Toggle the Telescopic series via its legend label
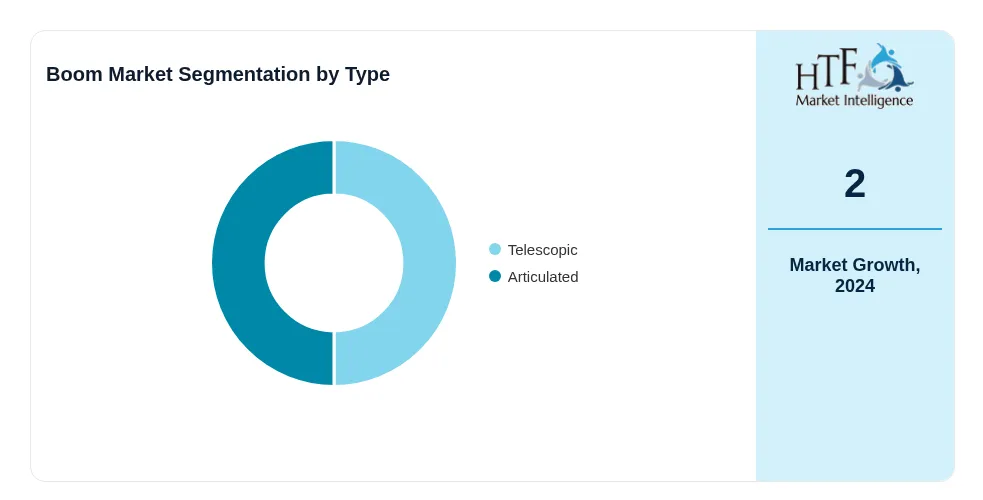The image size is (983, 500). point(542,250)
